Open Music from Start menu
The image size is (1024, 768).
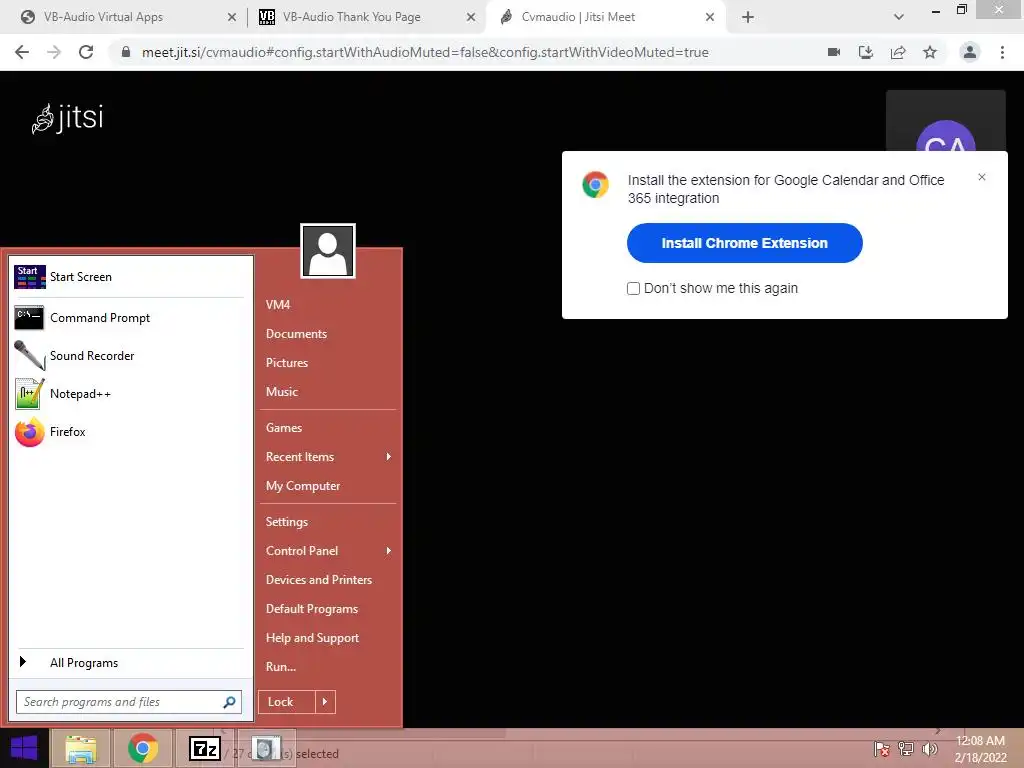point(281,392)
